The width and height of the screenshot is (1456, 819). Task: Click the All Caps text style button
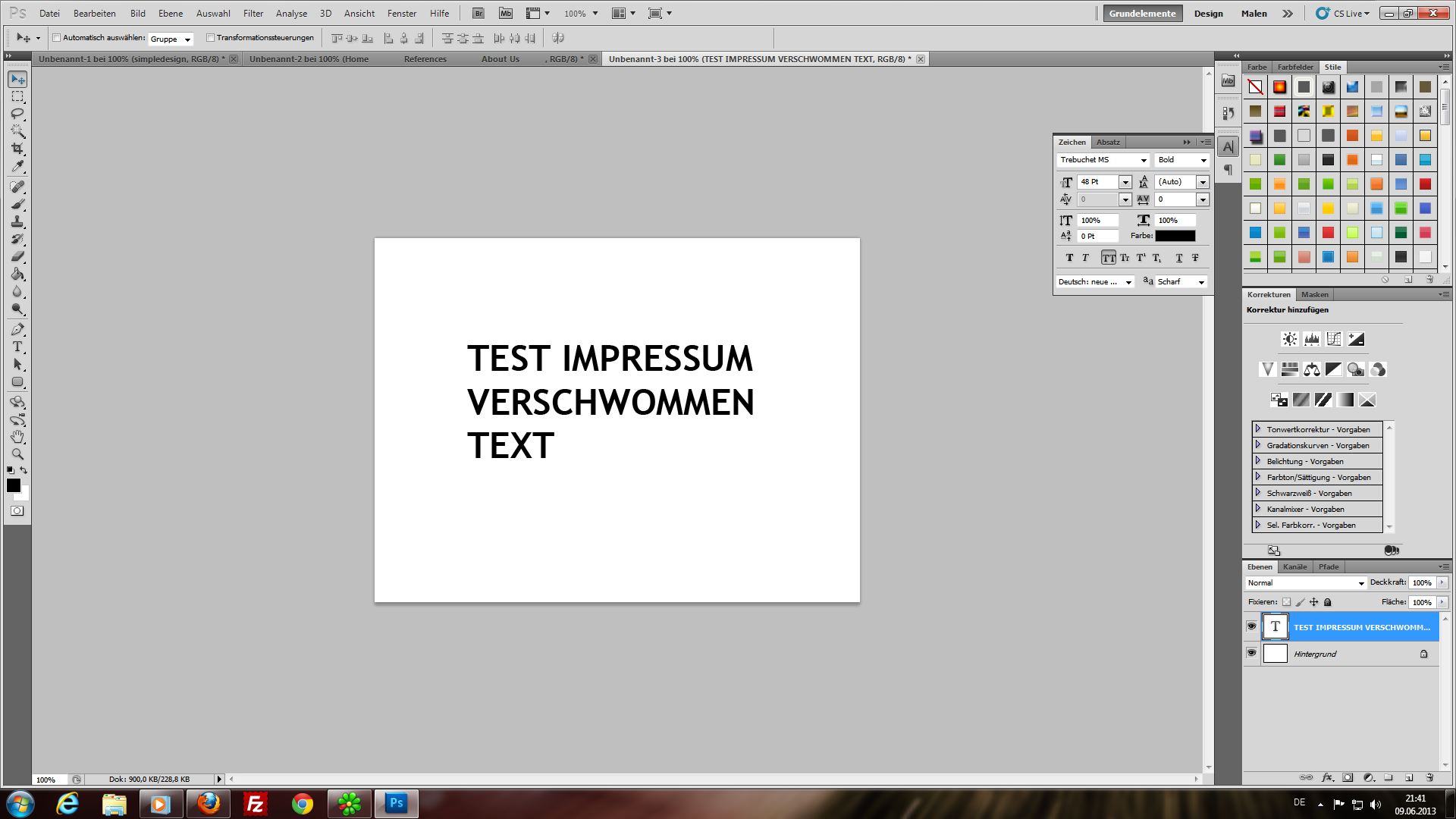(1109, 258)
